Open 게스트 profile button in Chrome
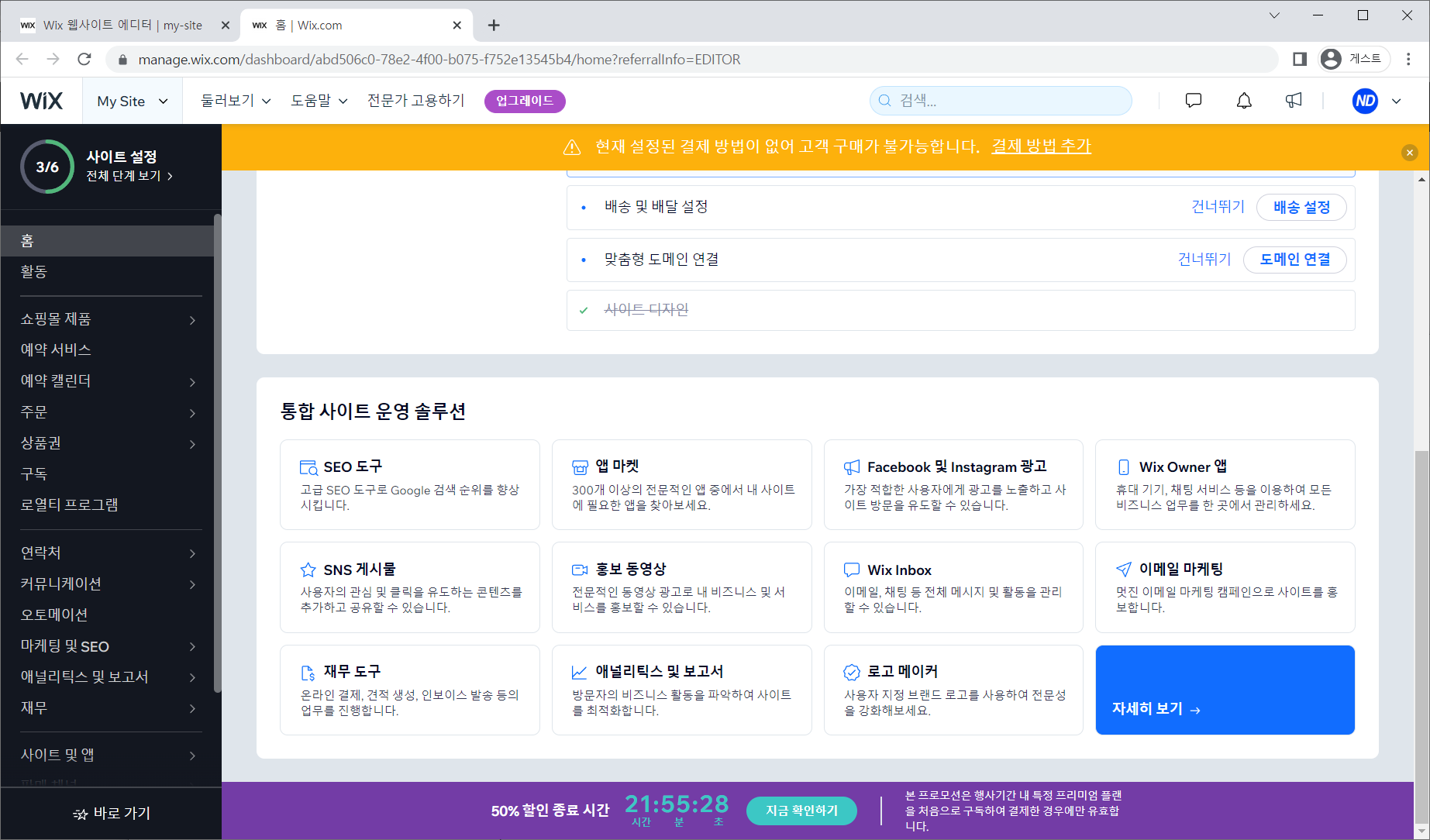Image resolution: width=1430 pixels, height=840 pixels. click(1355, 59)
